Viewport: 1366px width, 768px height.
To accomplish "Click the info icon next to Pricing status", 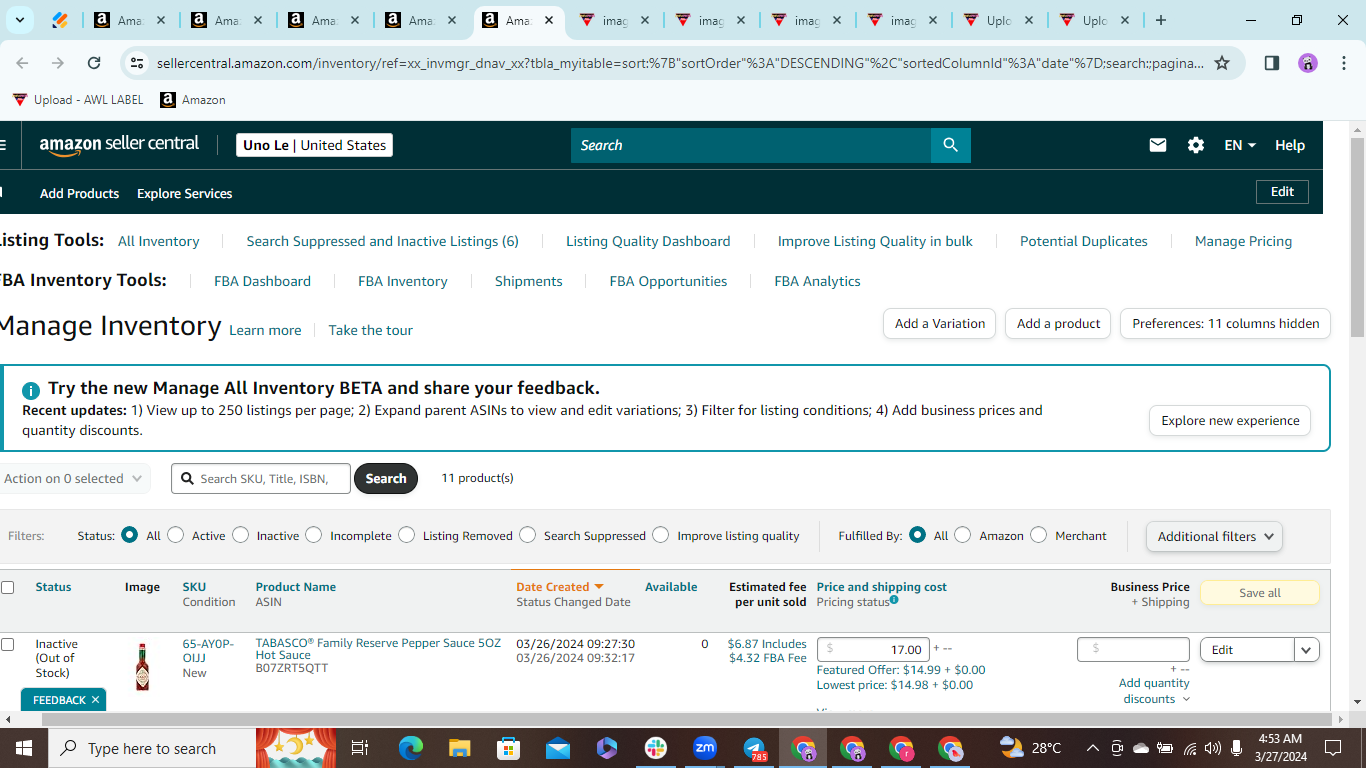I will click(x=894, y=600).
